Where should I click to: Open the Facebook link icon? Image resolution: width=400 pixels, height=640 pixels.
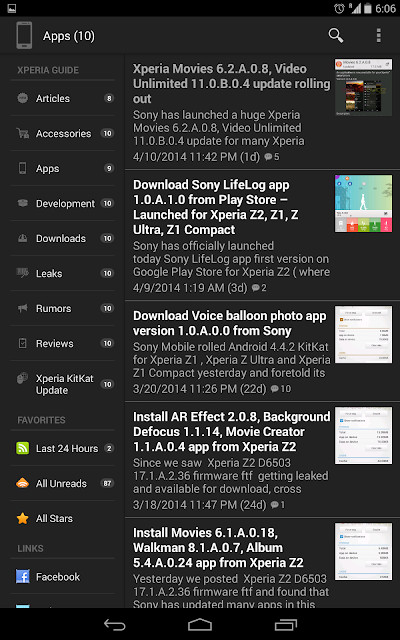(x=23, y=576)
